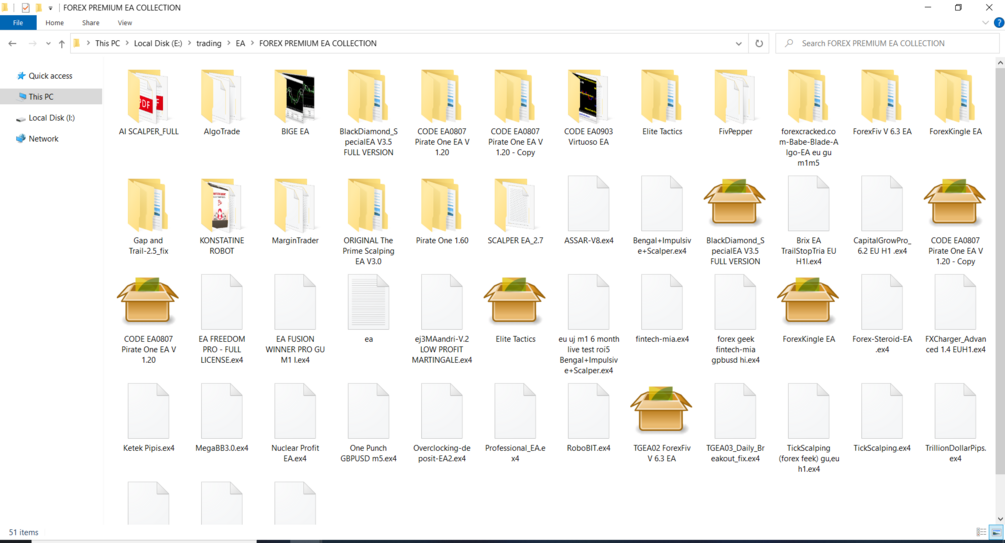1005x543 pixels.
Task: Expand the chevron after trading in breadcrumb
Action: pos(228,44)
